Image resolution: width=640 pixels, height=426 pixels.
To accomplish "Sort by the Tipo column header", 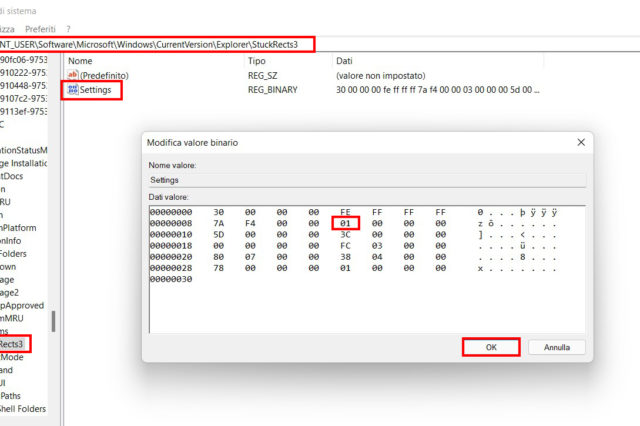I will pyautogui.click(x=257, y=61).
